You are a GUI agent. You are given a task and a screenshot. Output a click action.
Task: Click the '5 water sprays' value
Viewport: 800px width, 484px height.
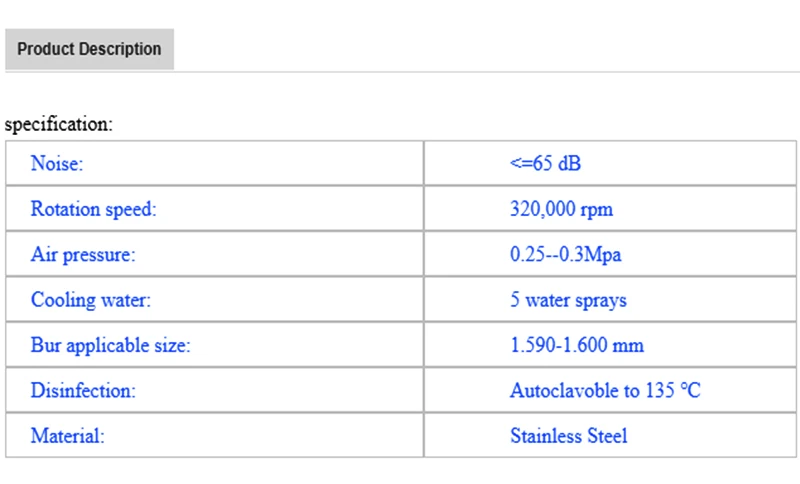click(x=568, y=300)
